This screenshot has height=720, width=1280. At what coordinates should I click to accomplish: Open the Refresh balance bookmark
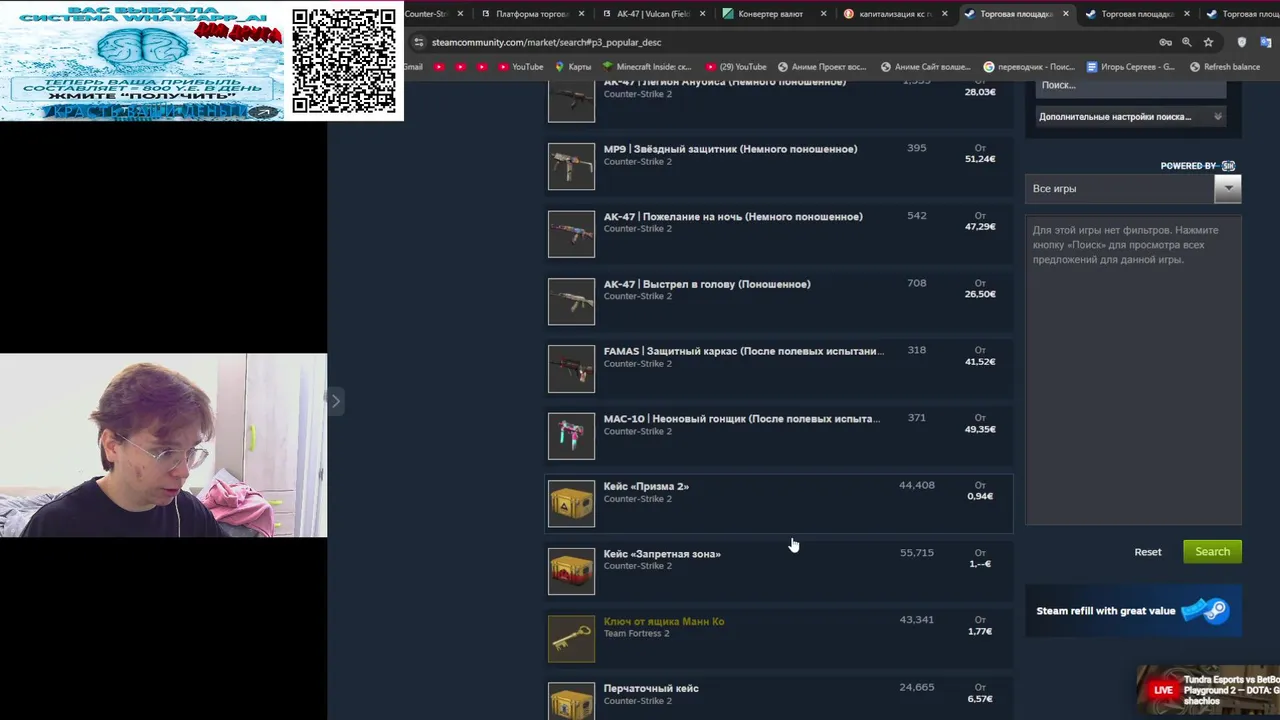tap(1224, 67)
